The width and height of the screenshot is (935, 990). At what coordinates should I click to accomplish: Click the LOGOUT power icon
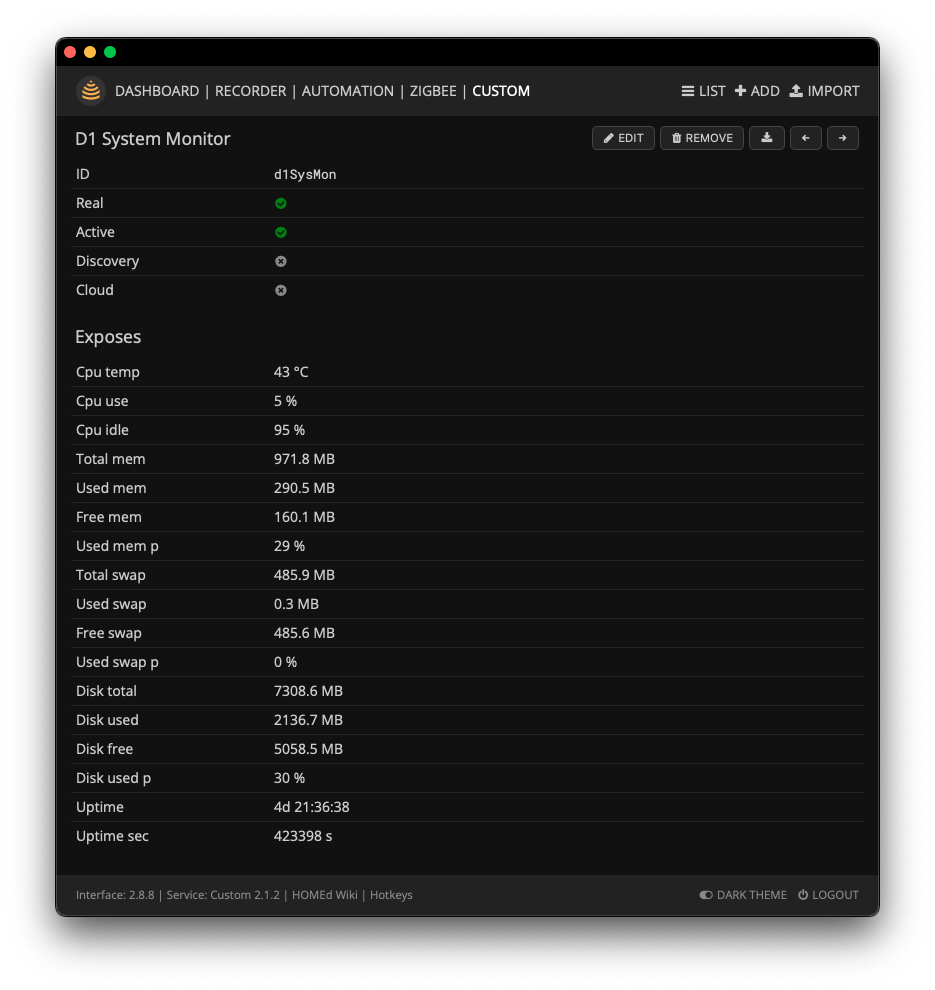804,895
